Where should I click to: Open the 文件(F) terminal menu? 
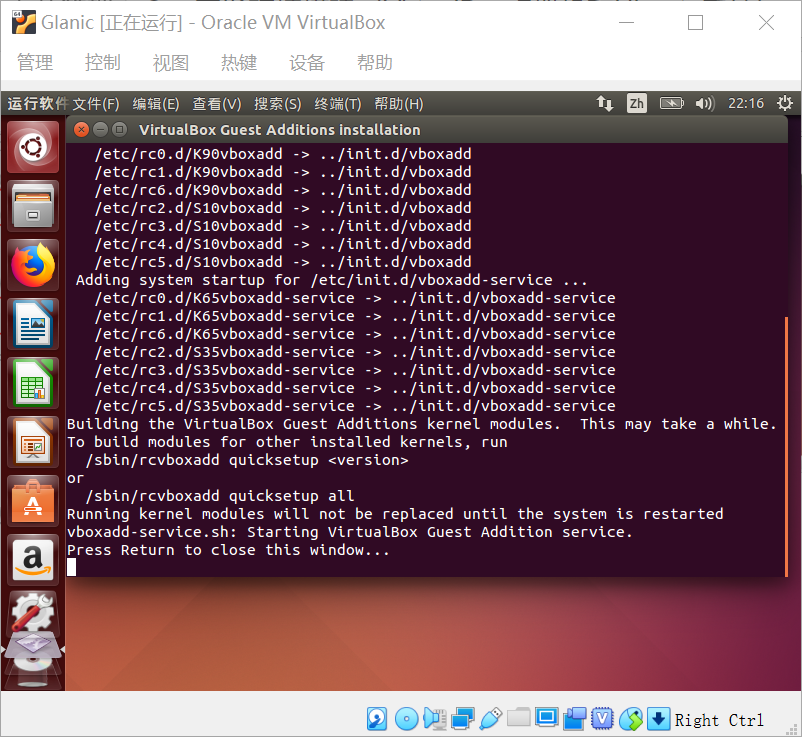pos(96,104)
